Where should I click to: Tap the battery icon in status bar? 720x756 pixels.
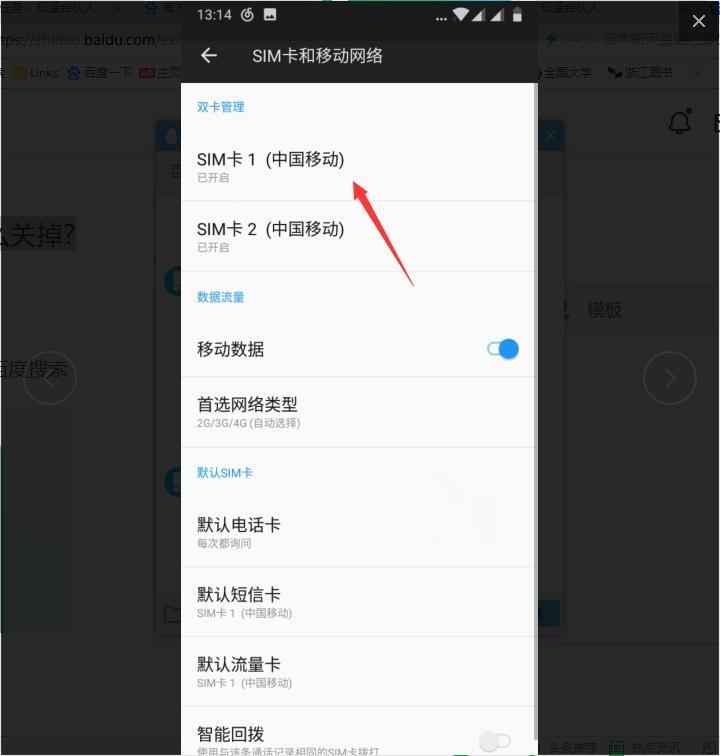pos(517,15)
